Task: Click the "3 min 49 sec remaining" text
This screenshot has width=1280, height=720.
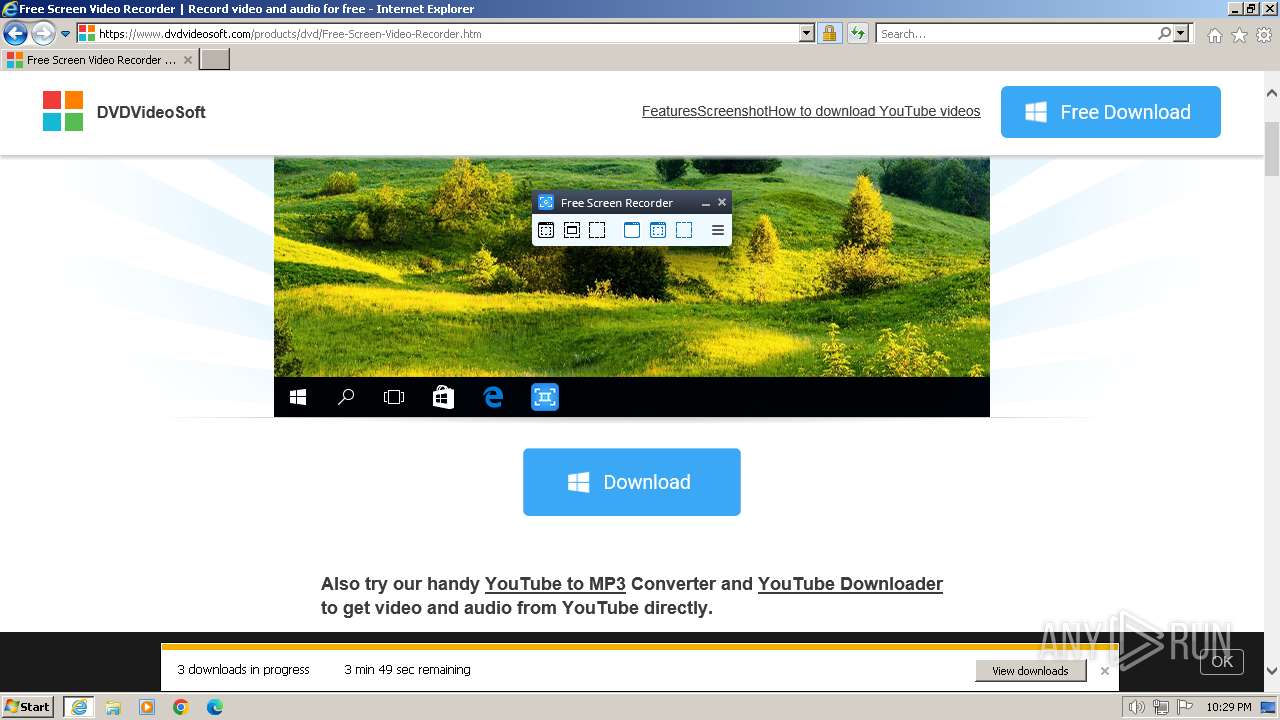Action: point(407,670)
